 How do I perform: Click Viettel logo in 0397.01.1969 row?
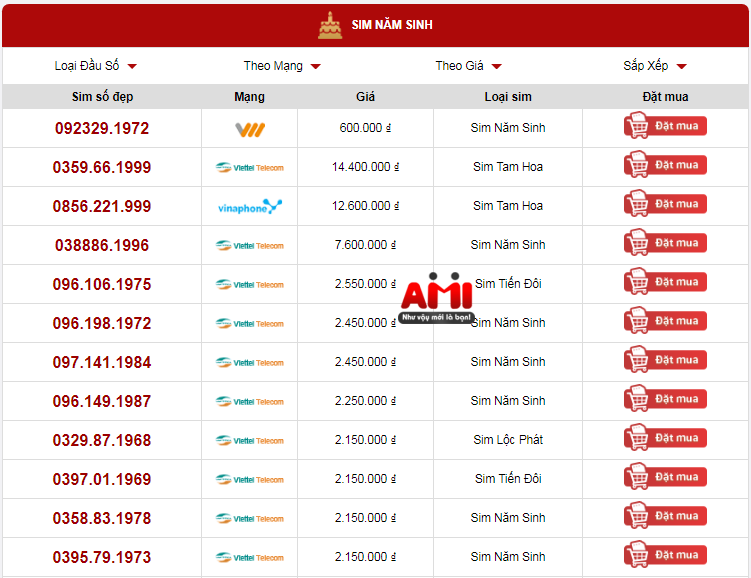250,479
